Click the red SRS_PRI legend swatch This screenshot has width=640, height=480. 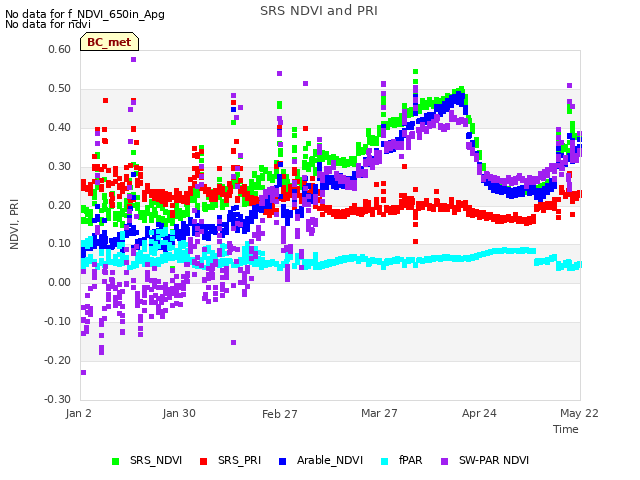[203, 462]
